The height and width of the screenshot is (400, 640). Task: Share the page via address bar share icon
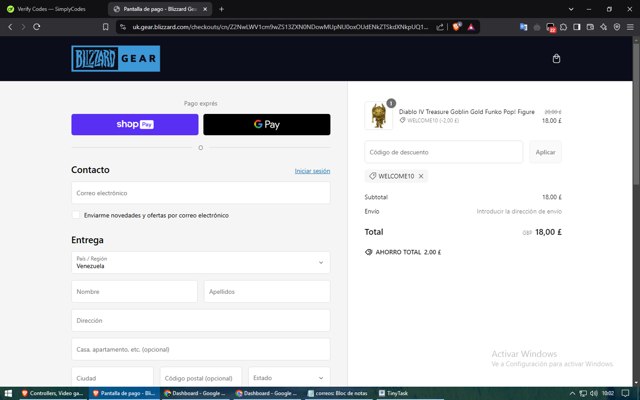click(x=440, y=27)
